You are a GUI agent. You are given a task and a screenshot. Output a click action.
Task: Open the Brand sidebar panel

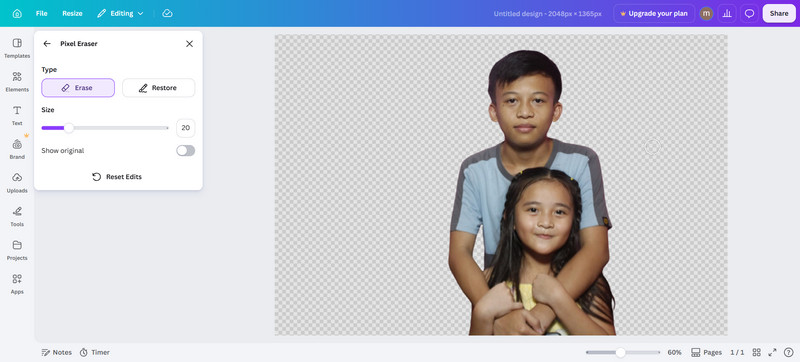pyautogui.click(x=17, y=149)
